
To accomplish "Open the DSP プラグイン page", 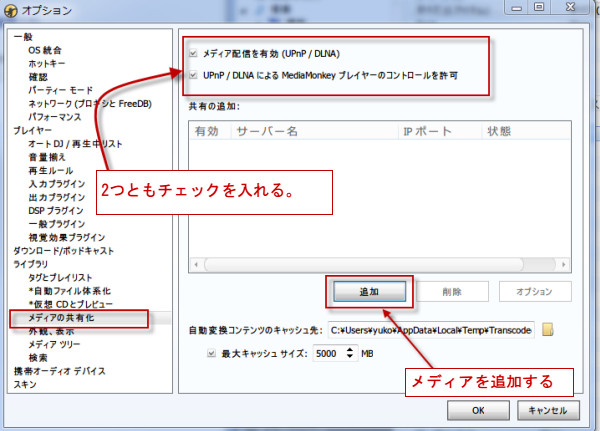I will [56, 211].
